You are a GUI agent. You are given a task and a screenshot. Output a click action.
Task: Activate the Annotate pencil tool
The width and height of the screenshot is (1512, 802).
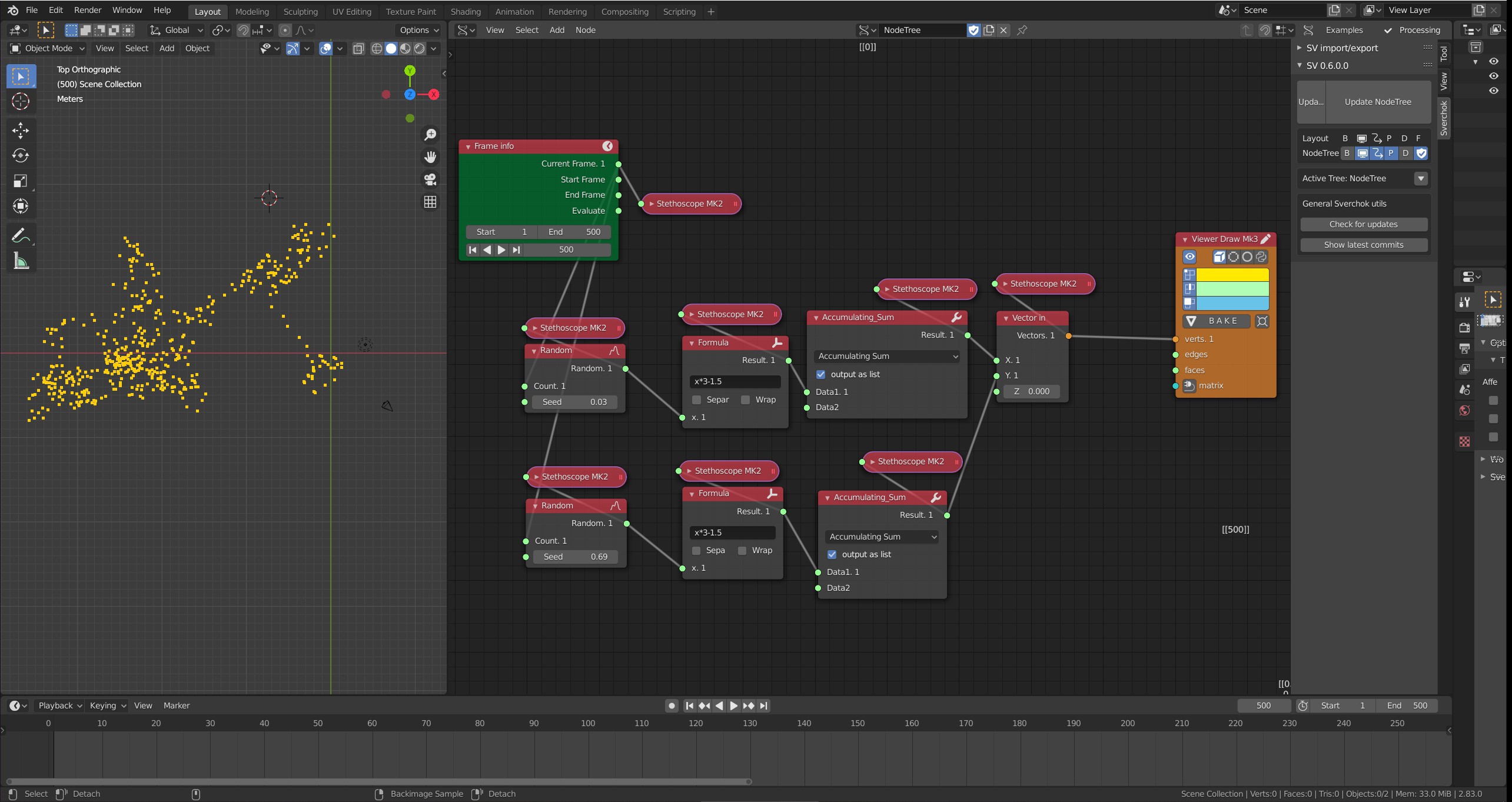tap(21, 235)
